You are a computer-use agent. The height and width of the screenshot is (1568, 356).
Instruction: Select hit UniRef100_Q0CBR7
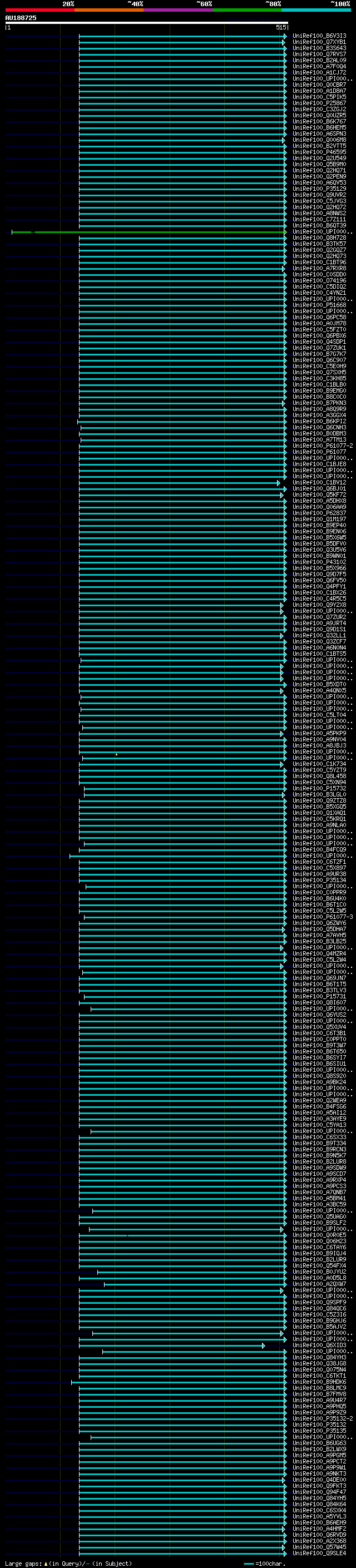tap(319, 85)
